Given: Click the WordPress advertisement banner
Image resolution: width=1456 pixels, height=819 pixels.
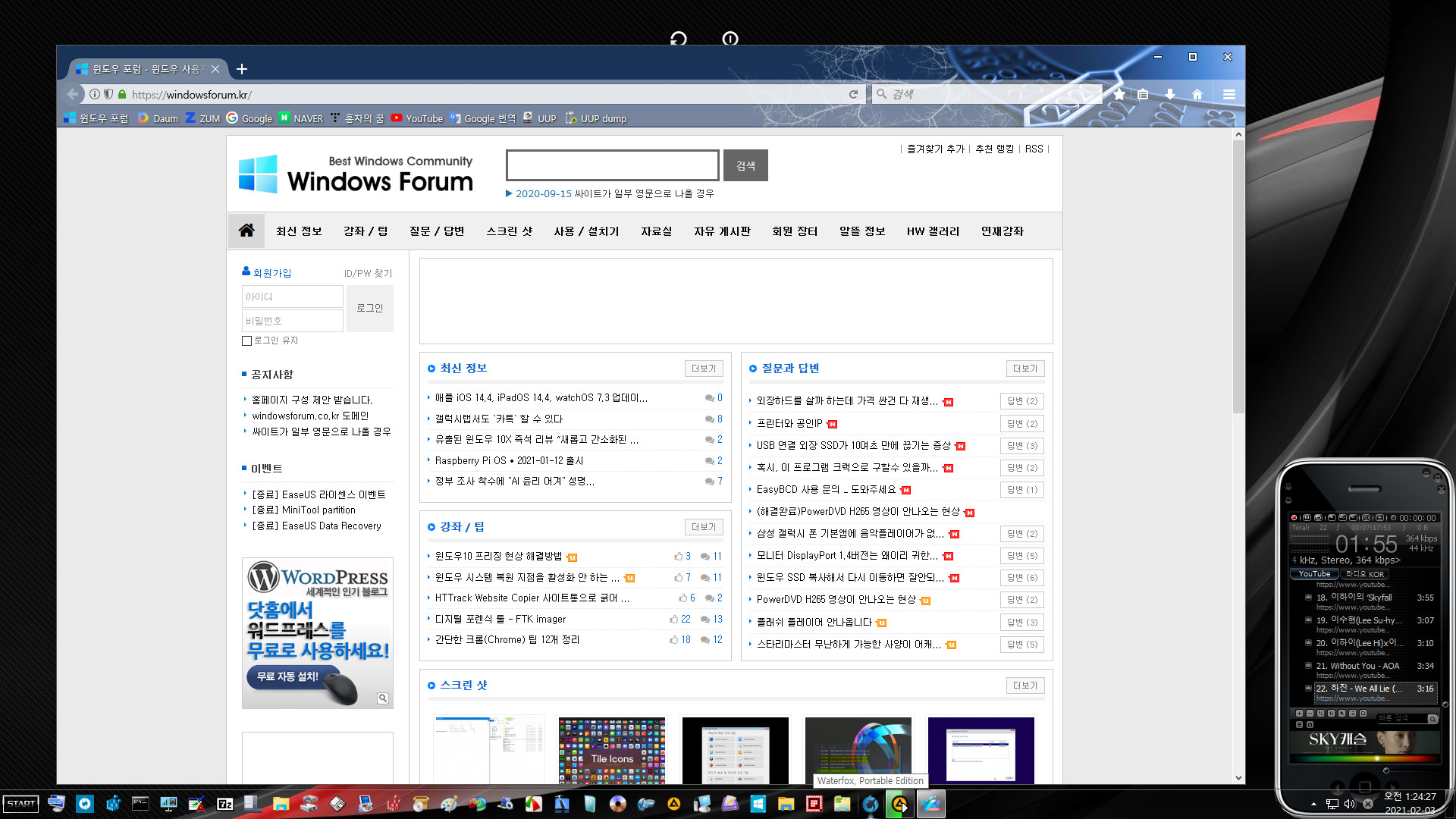Looking at the screenshot, I should (318, 634).
